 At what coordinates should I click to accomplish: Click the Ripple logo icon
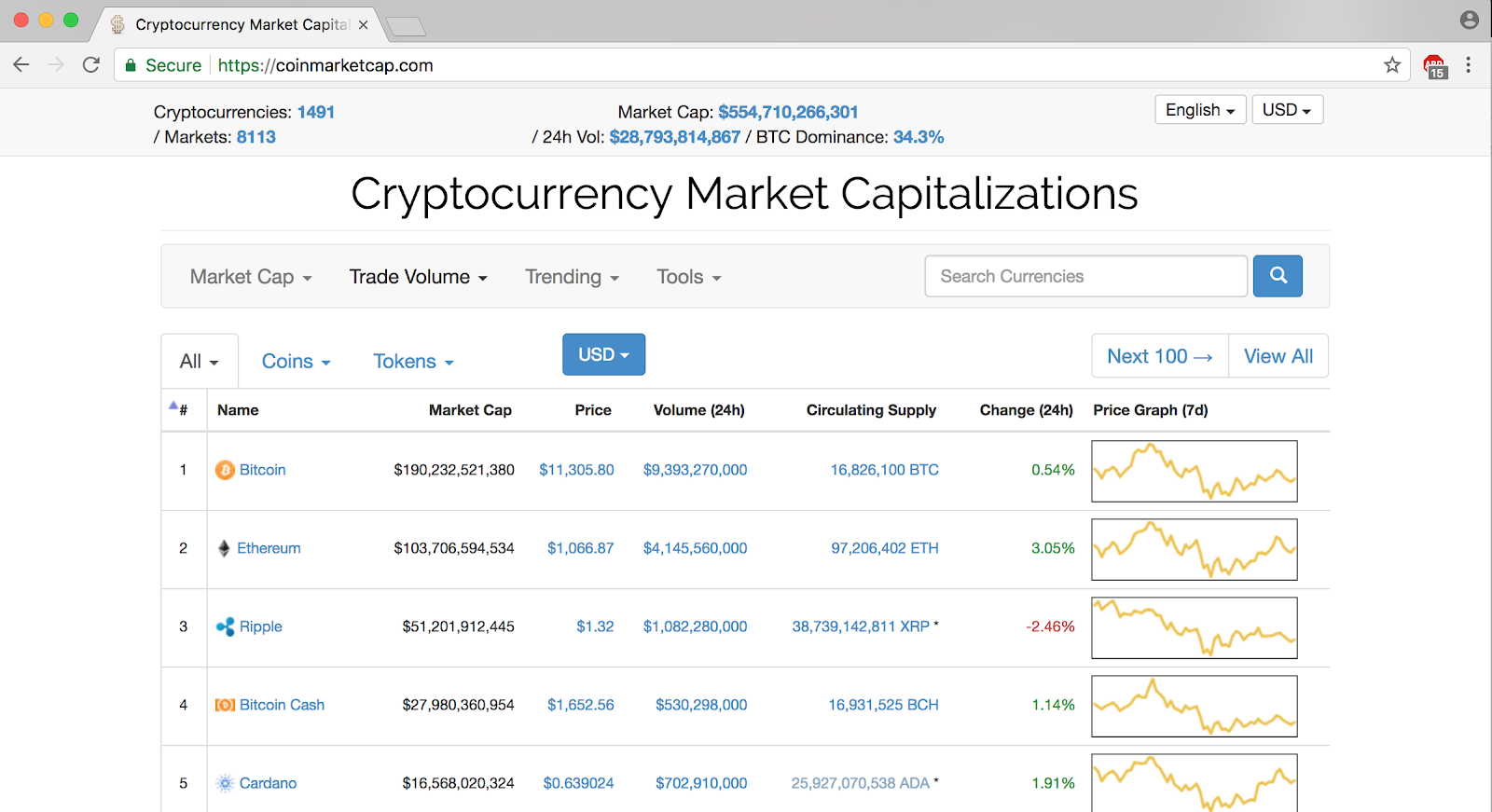pos(225,626)
